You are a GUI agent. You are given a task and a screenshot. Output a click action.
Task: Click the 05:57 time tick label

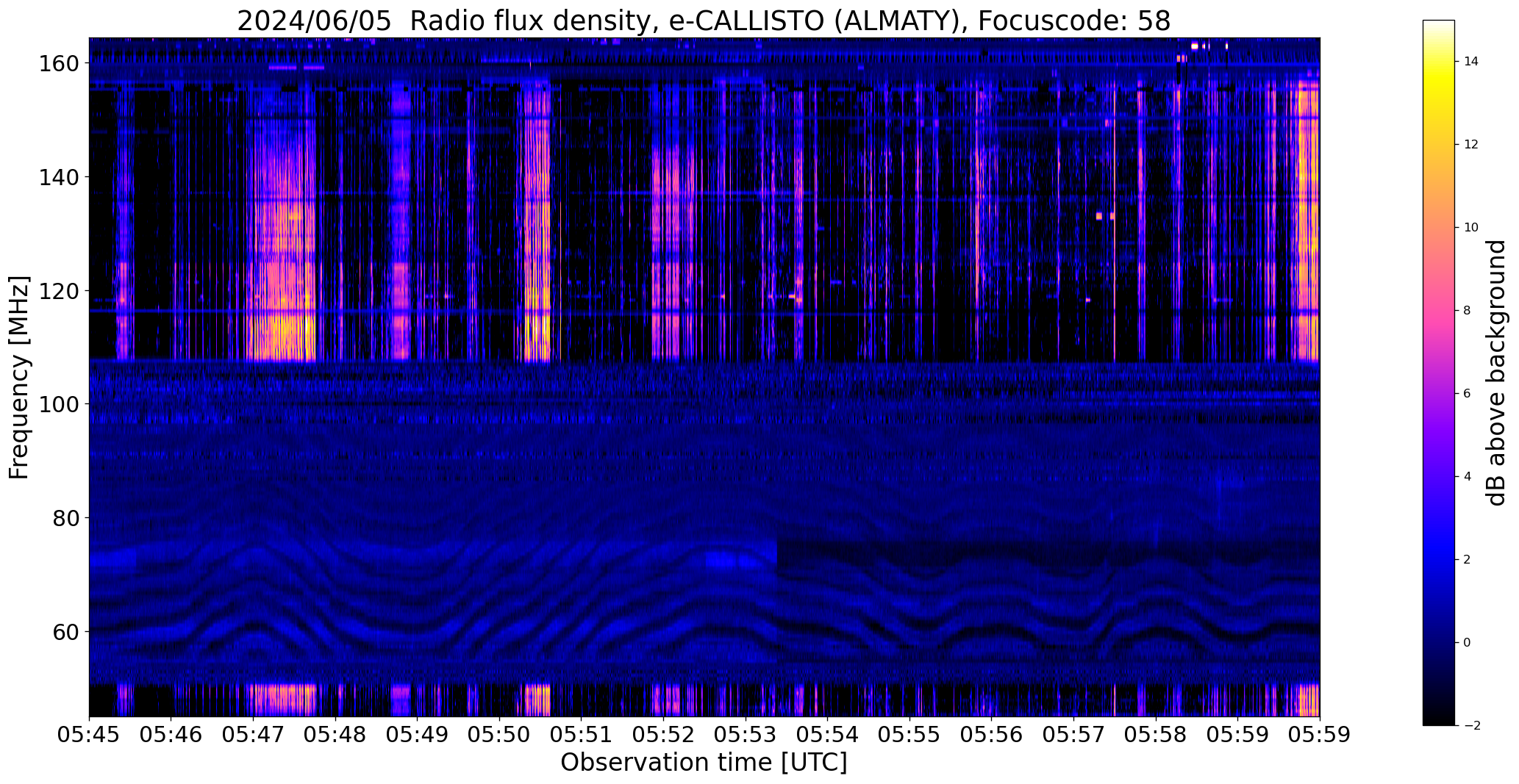click(x=1073, y=736)
